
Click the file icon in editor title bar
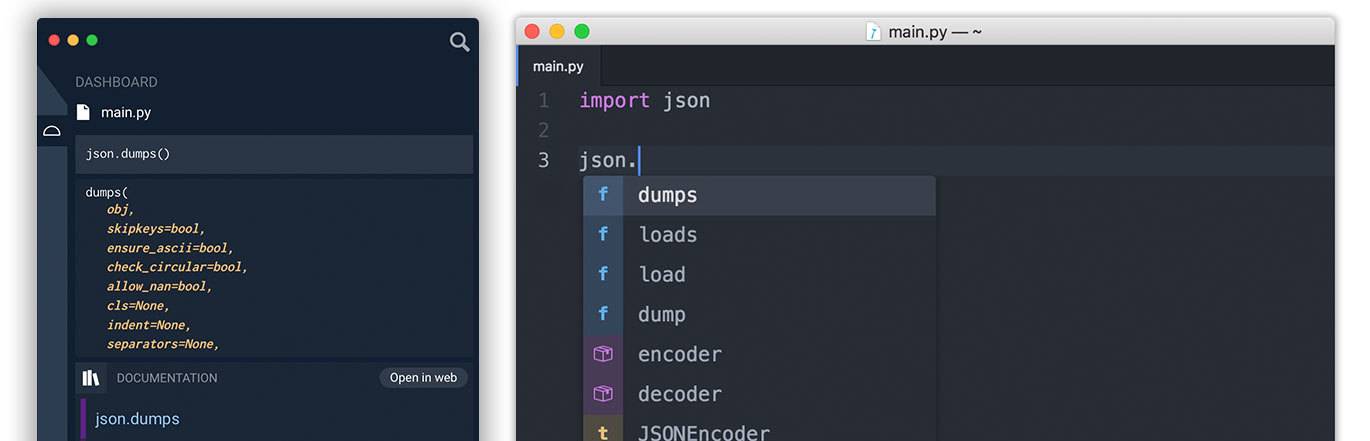[873, 32]
